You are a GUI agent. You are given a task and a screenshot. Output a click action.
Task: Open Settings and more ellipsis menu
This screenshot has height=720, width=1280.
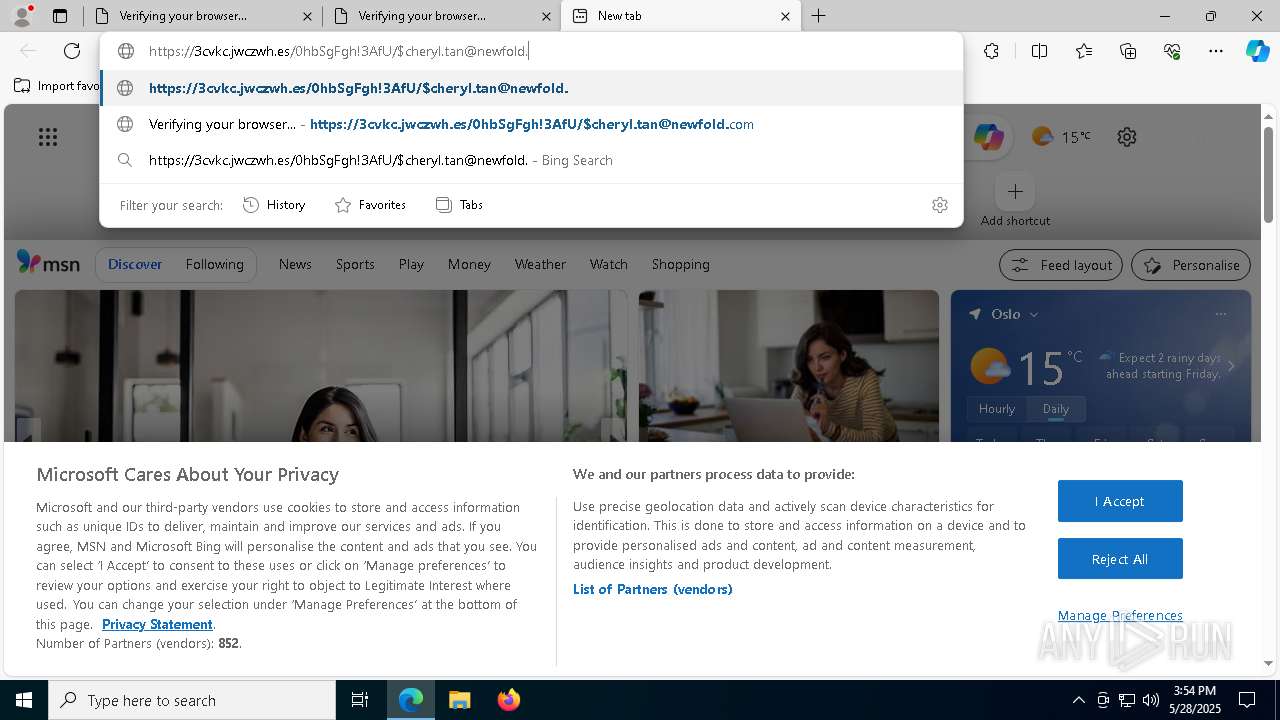click(x=1216, y=51)
